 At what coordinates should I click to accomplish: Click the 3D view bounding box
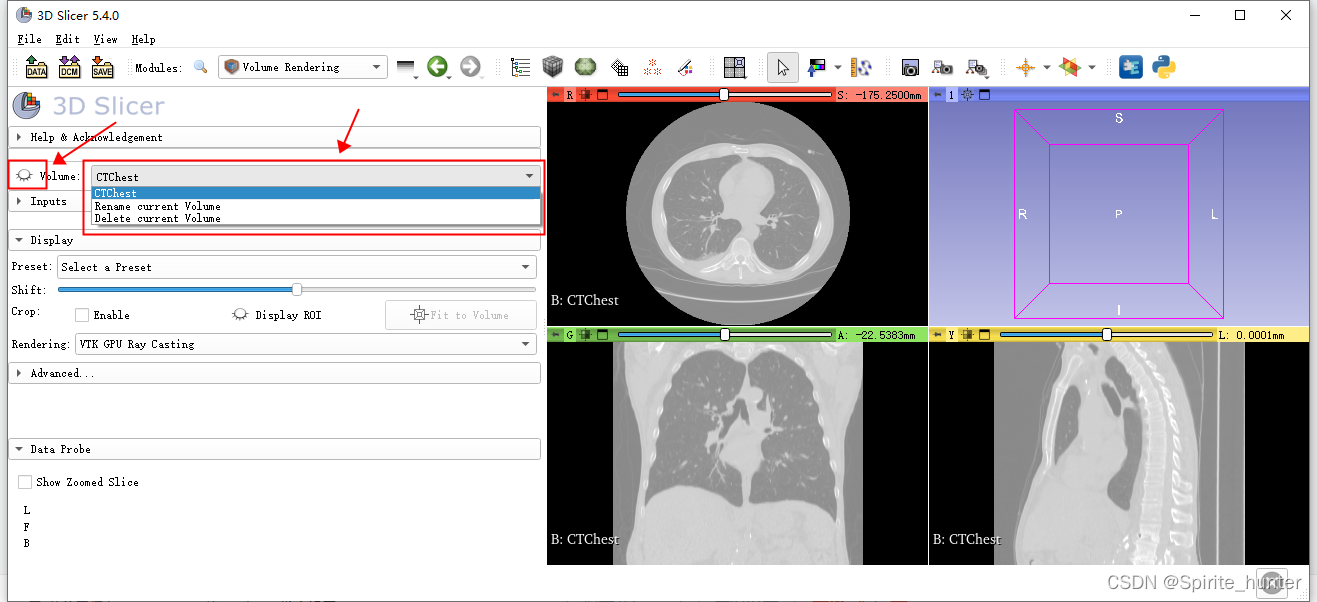(1118, 213)
